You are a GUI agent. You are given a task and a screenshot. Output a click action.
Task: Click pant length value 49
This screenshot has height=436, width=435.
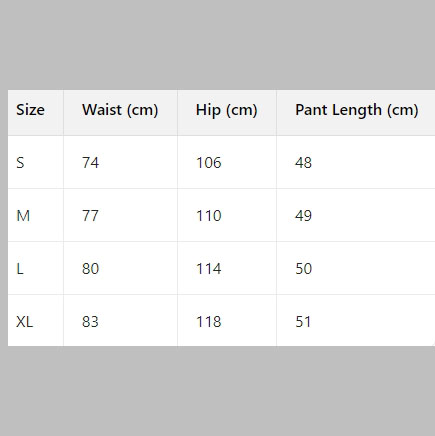[303, 216]
